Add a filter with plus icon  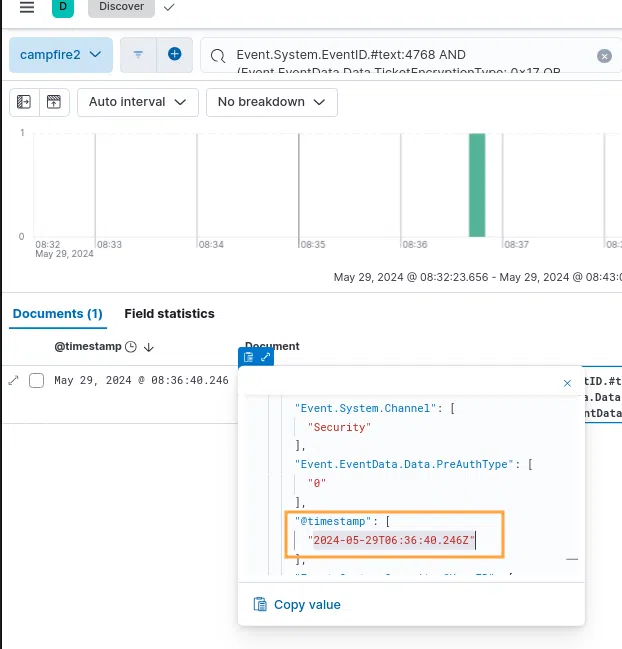pyautogui.click(x=174, y=54)
